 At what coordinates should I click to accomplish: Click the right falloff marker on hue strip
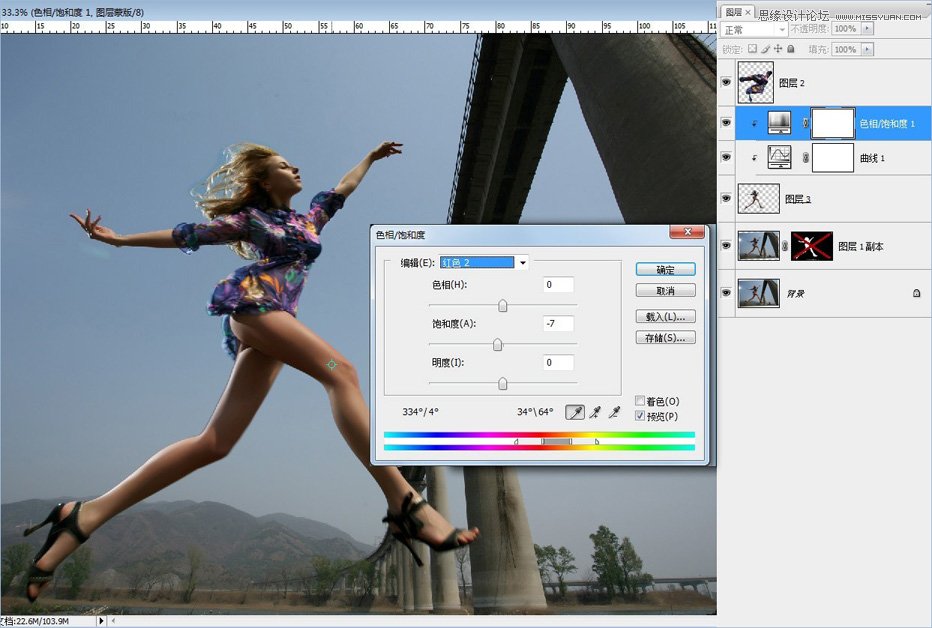click(x=597, y=441)
